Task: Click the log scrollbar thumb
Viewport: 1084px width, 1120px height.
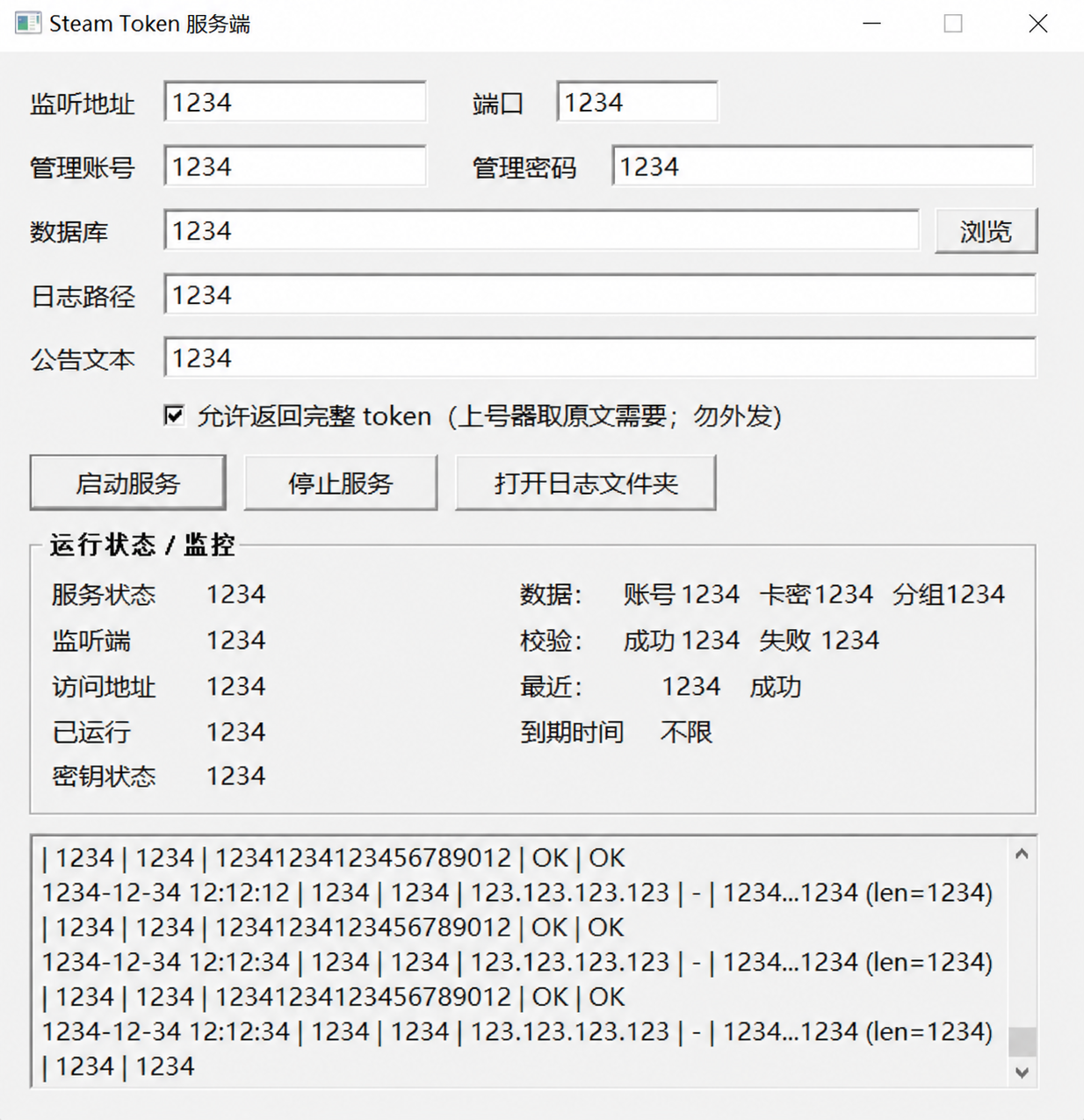Action: 1022,1042
